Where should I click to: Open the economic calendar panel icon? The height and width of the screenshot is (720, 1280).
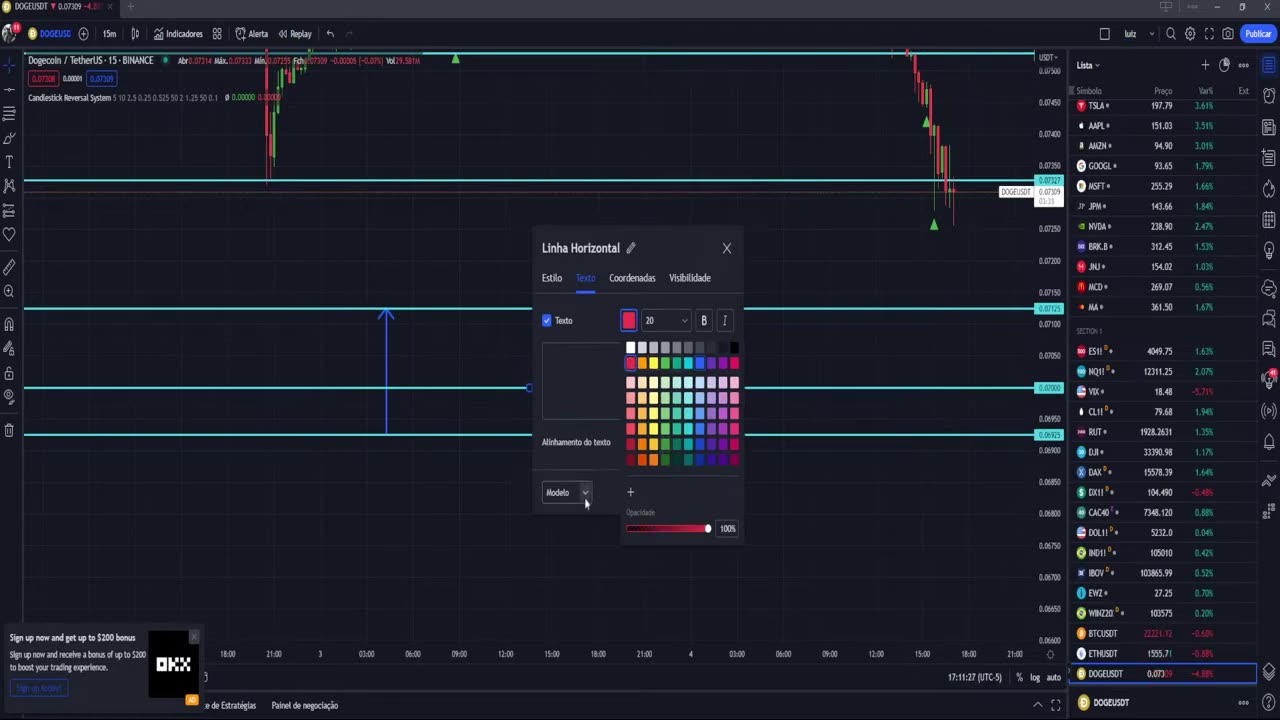tap(1269, 220)
